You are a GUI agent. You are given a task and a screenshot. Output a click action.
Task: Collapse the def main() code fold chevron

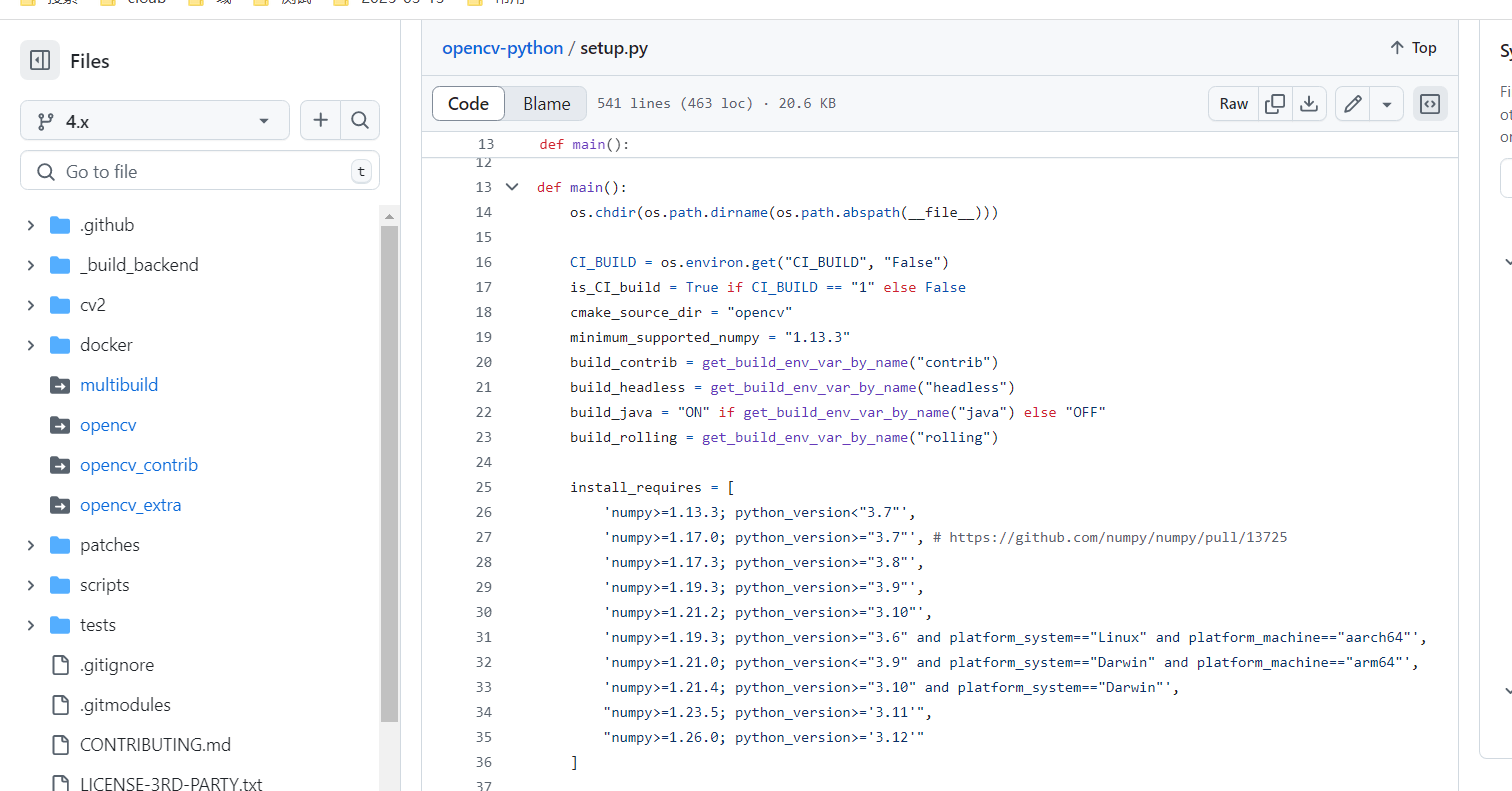click(512, 187)
